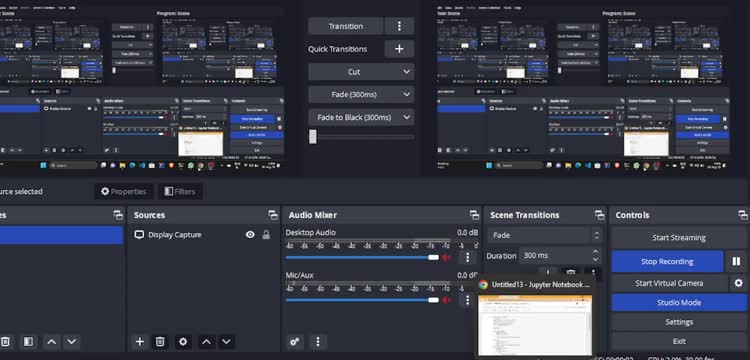
Task: Click the Stop Recording button
Action: (x=667, y=262)
